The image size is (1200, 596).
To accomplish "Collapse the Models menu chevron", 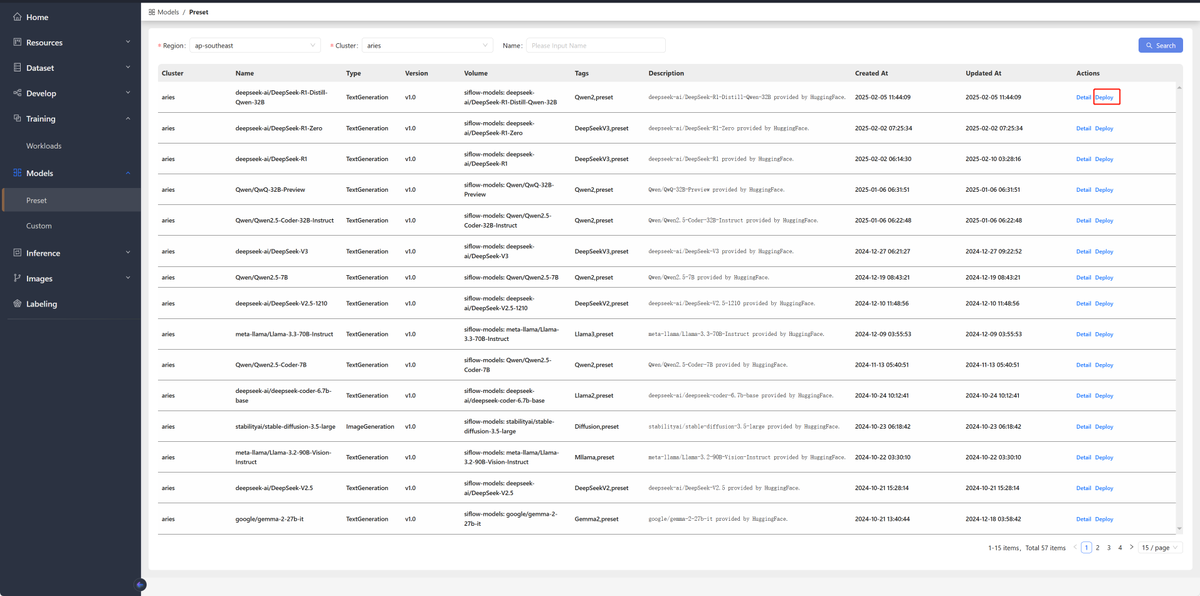I will pos(128,173).
